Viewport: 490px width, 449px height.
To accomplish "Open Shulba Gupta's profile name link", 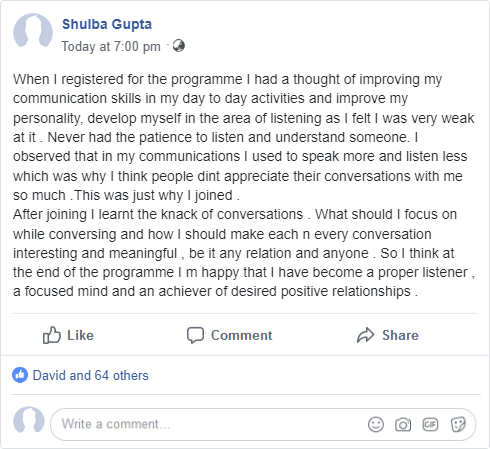I will [x=107, y=24].
